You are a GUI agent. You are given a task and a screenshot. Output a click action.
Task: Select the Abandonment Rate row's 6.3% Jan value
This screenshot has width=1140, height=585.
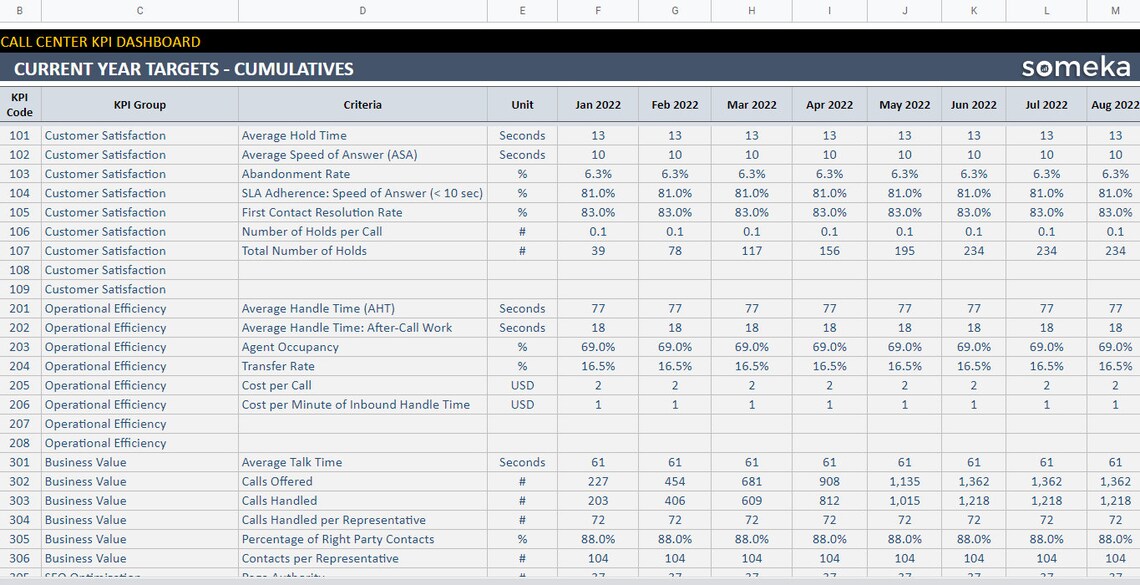click(x=597, y=173)
